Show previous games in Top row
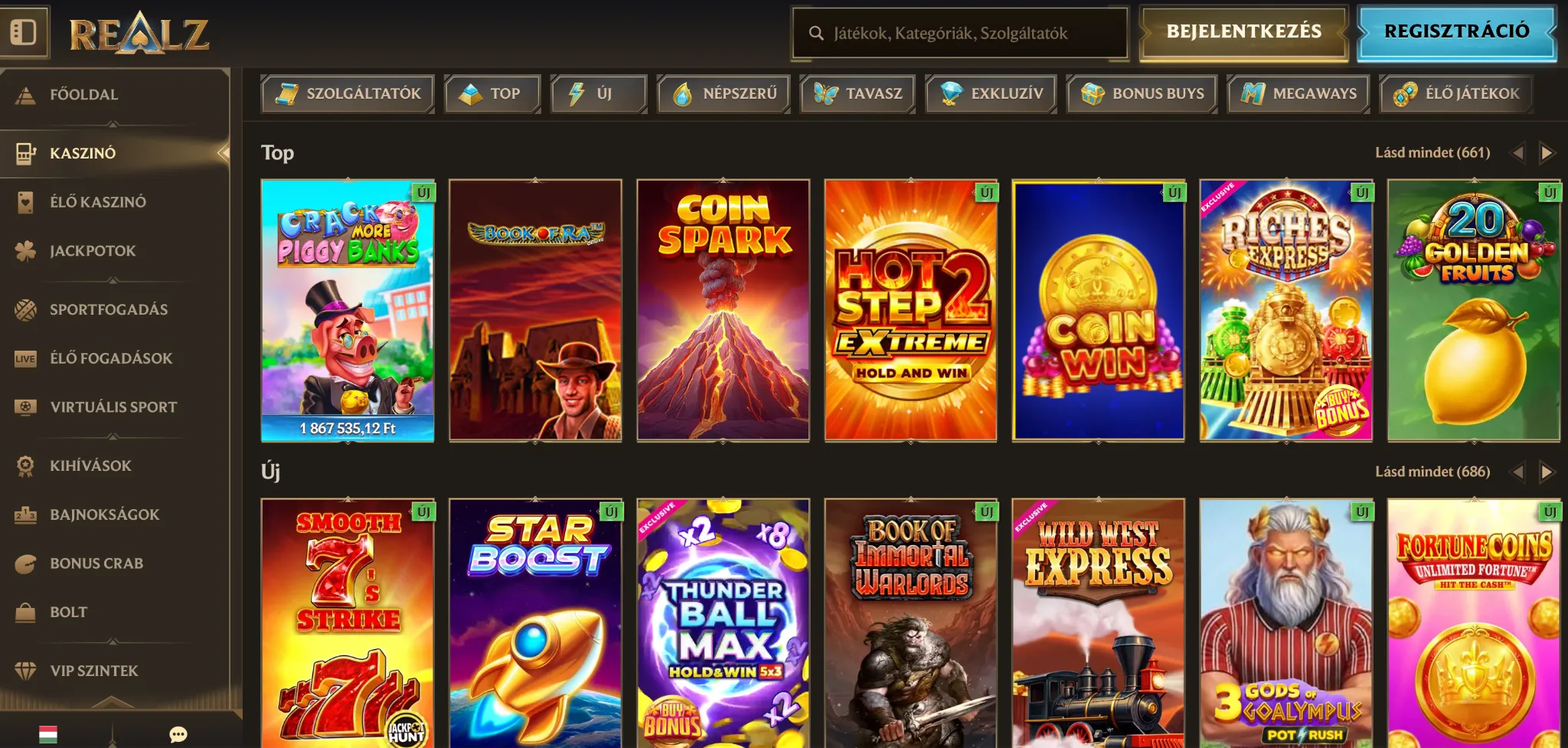1568x748 pixels. [1517, 153]
